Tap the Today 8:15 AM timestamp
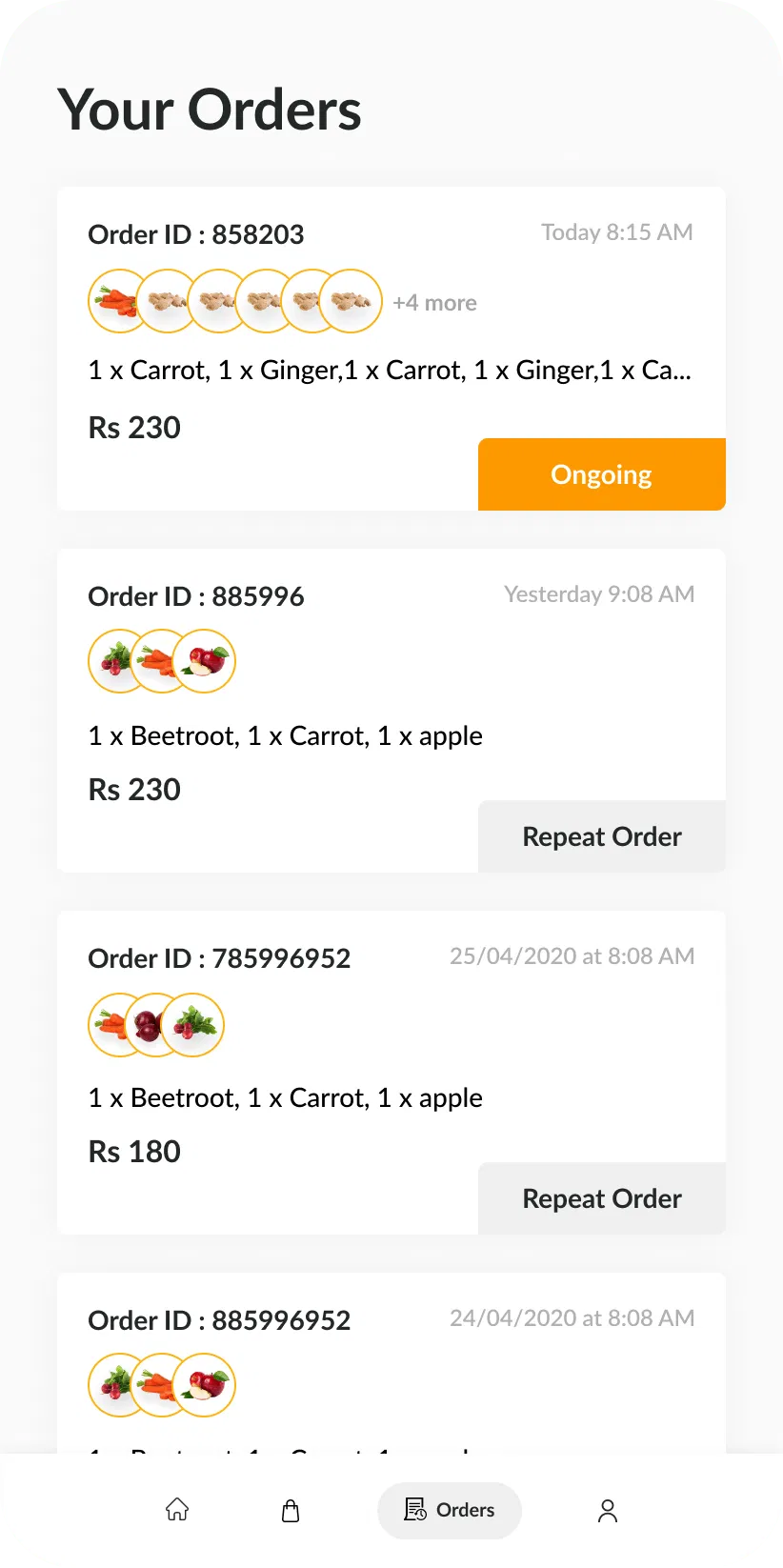Viewport: 783px width, 1568px height. (x=616, y=232)
